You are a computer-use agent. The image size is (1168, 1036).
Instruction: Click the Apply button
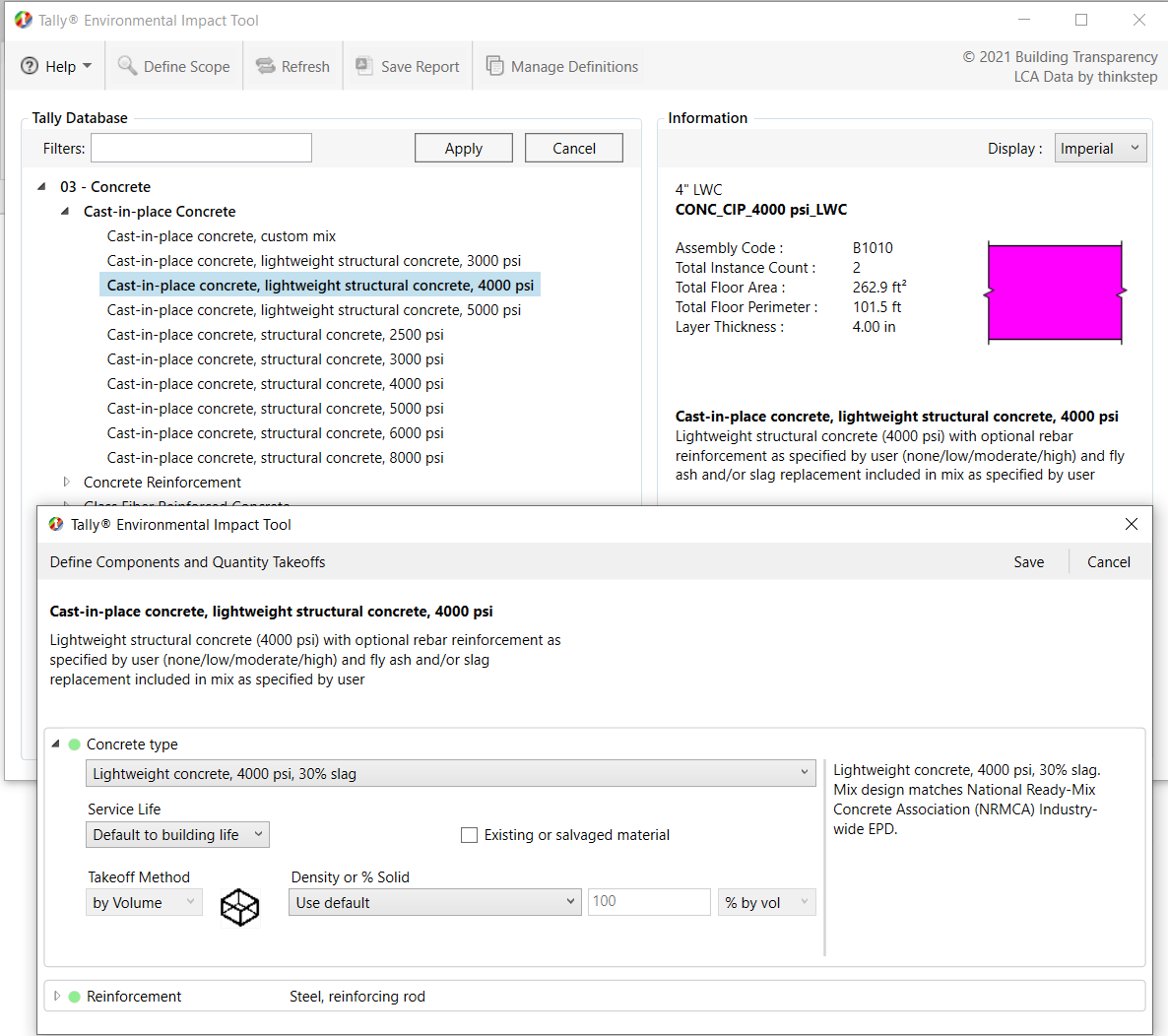click(x=463, y=149)
